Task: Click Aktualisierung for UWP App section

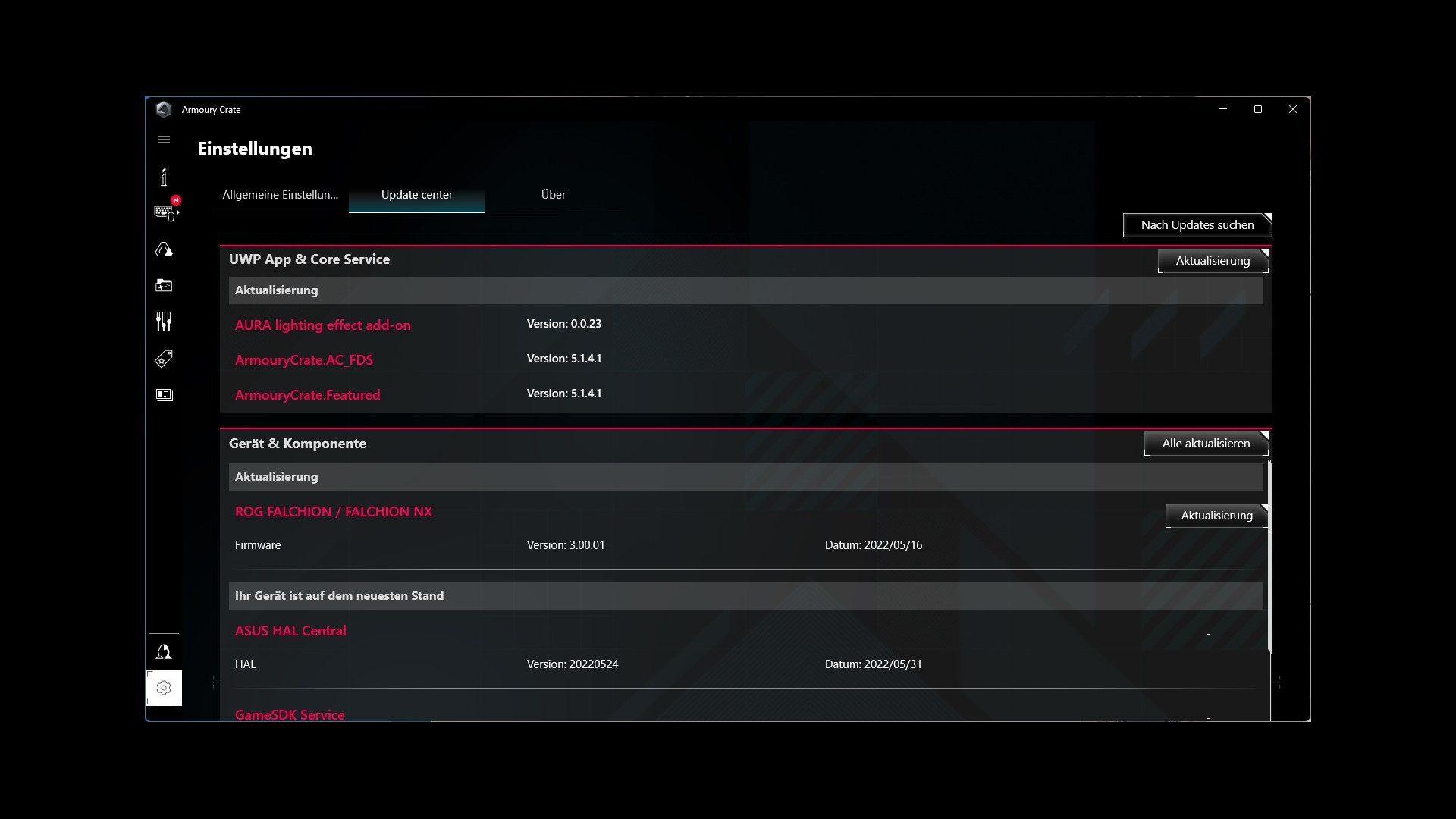Action: point(1212,261)
